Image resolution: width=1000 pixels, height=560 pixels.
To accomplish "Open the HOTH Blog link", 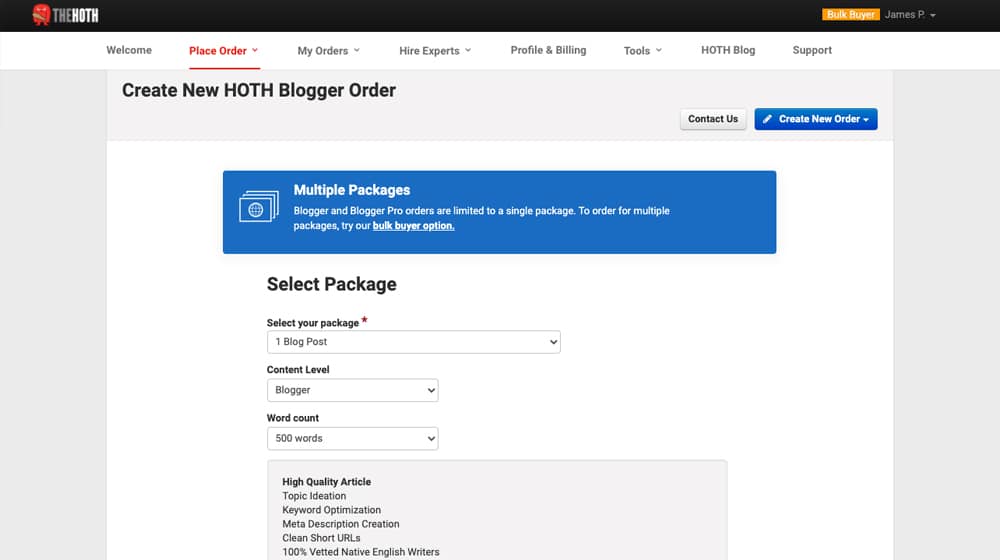I will 728,50.
